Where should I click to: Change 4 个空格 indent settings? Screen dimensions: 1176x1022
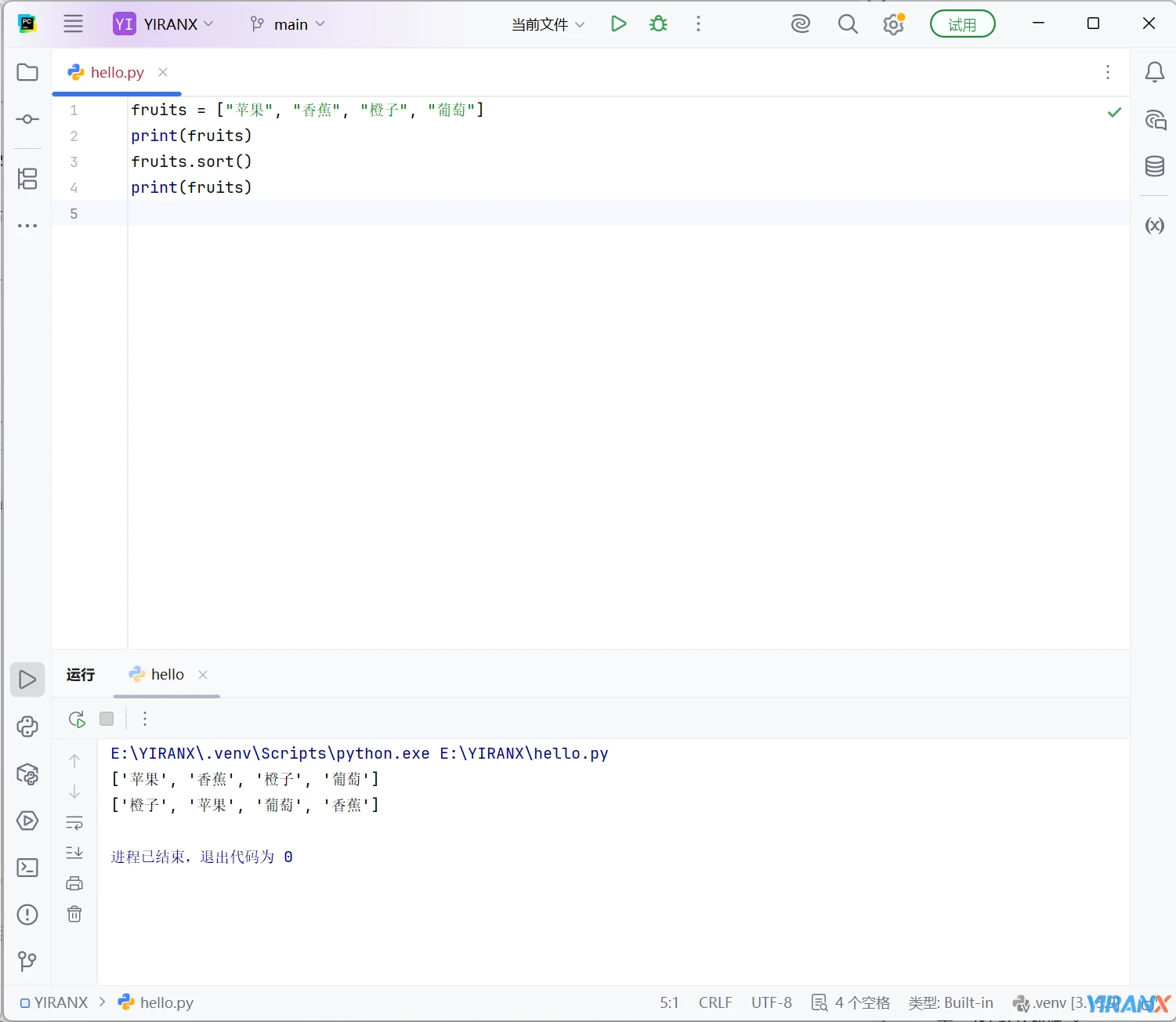[x=851, y=1002]
